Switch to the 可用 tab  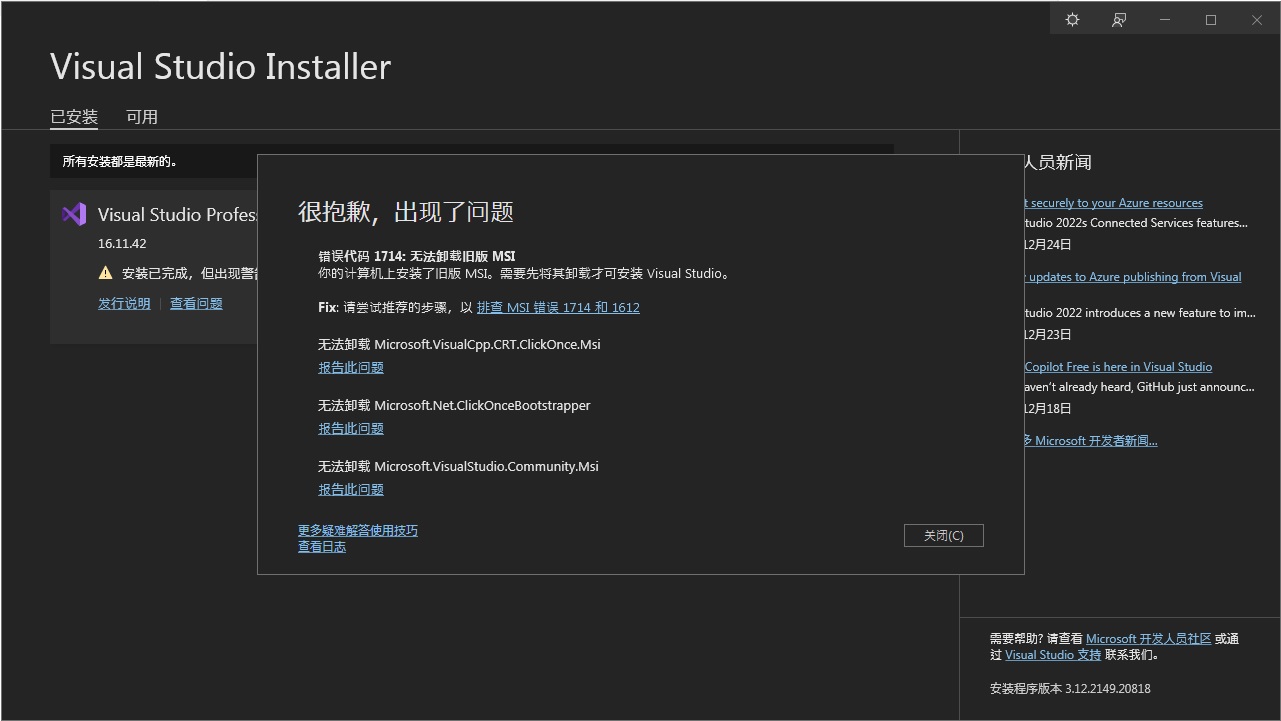pos(142,116)
